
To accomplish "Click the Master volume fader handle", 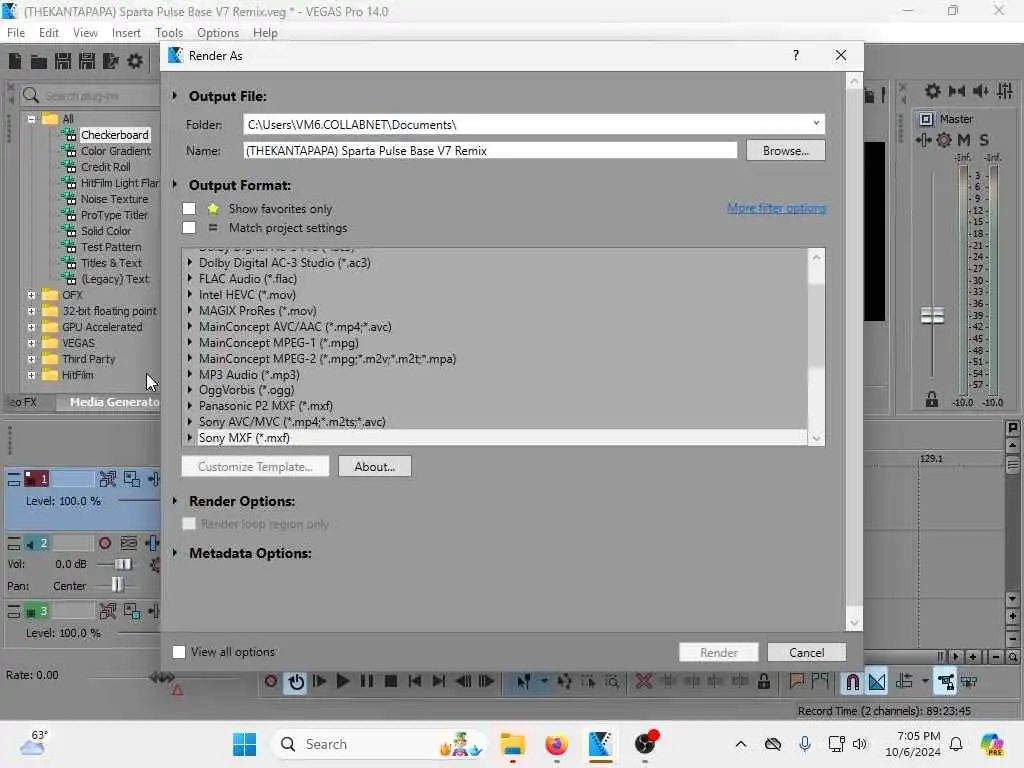I will [x=932, y=316].
